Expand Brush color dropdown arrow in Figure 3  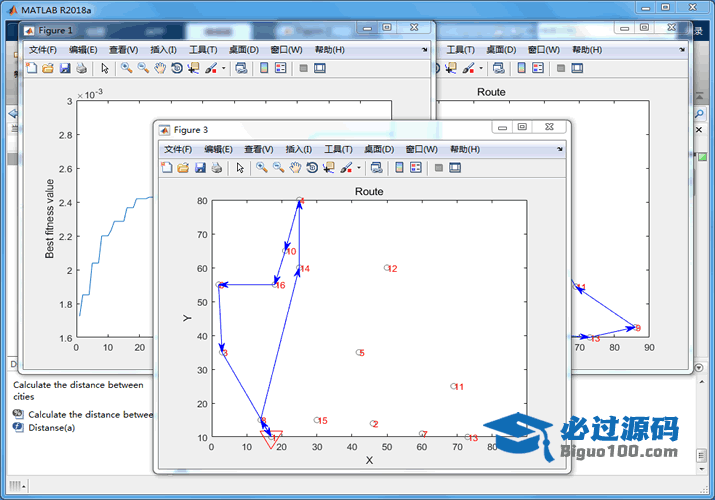359,168
